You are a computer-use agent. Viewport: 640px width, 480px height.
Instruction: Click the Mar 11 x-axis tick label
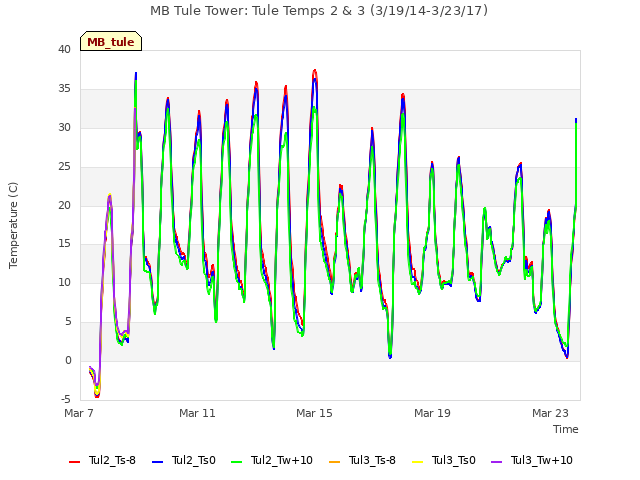click(197, 413)
